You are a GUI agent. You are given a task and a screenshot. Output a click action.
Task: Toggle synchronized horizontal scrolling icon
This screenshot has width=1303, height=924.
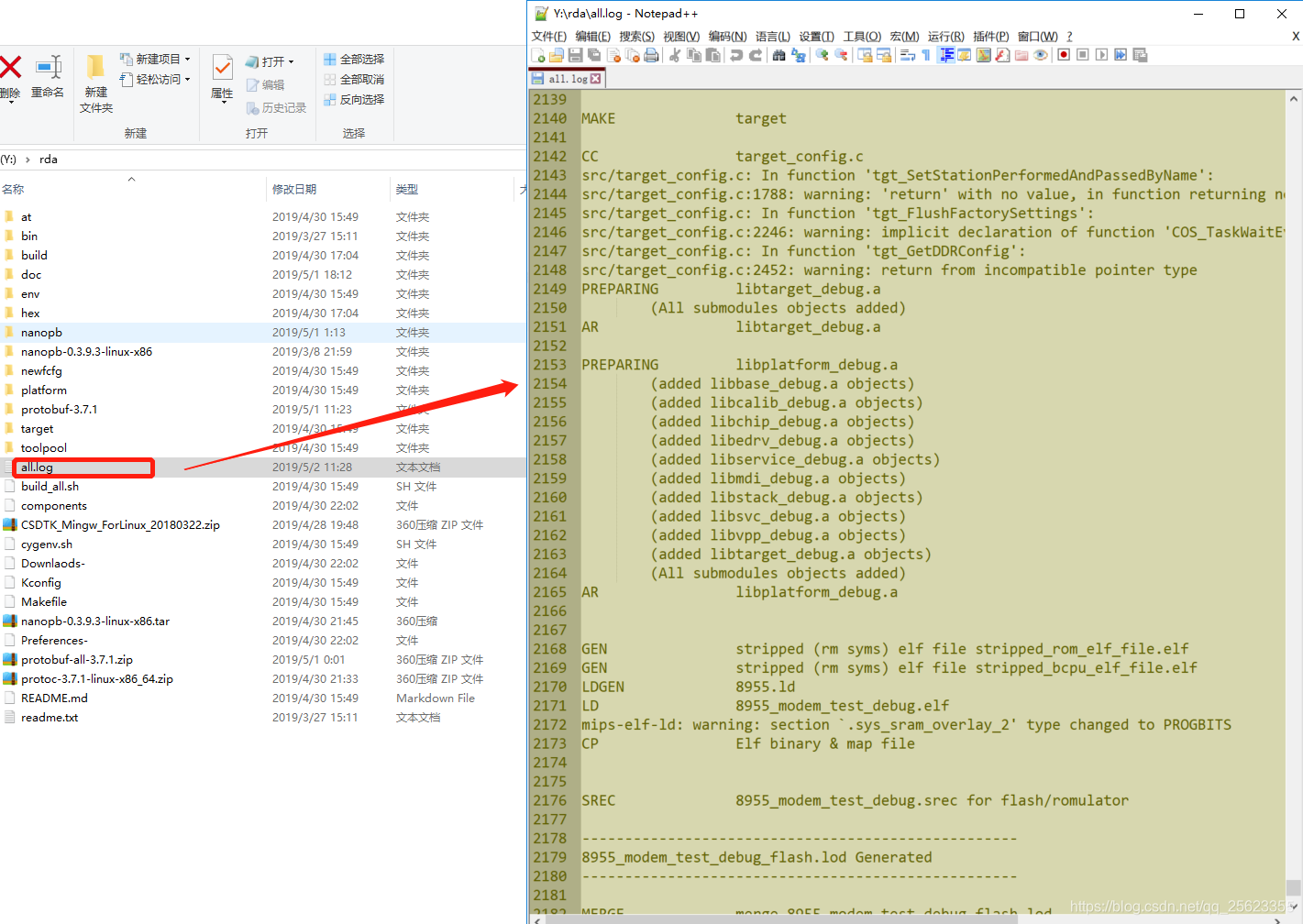click(x=884, y=55)
